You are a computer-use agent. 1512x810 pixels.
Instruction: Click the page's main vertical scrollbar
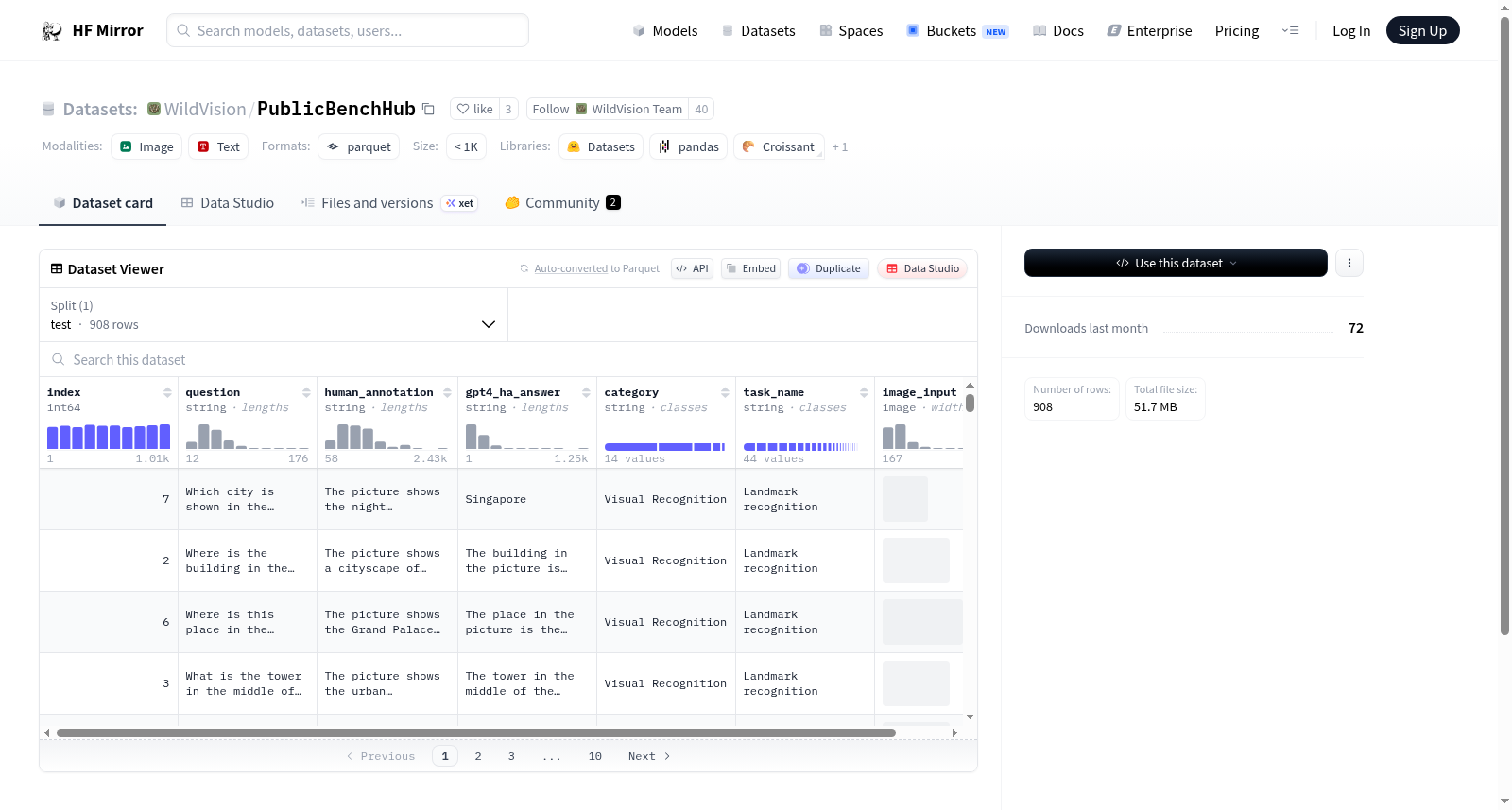pos(1504,326)
